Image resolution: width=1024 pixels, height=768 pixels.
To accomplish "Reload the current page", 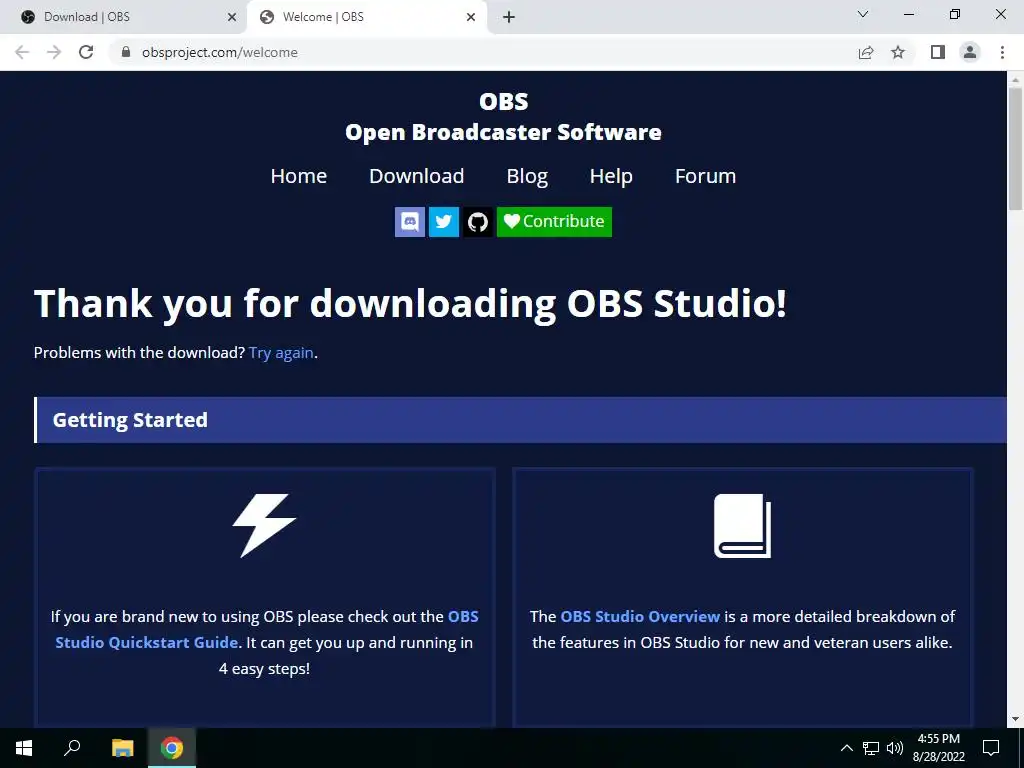I will [x=86, y=52].
